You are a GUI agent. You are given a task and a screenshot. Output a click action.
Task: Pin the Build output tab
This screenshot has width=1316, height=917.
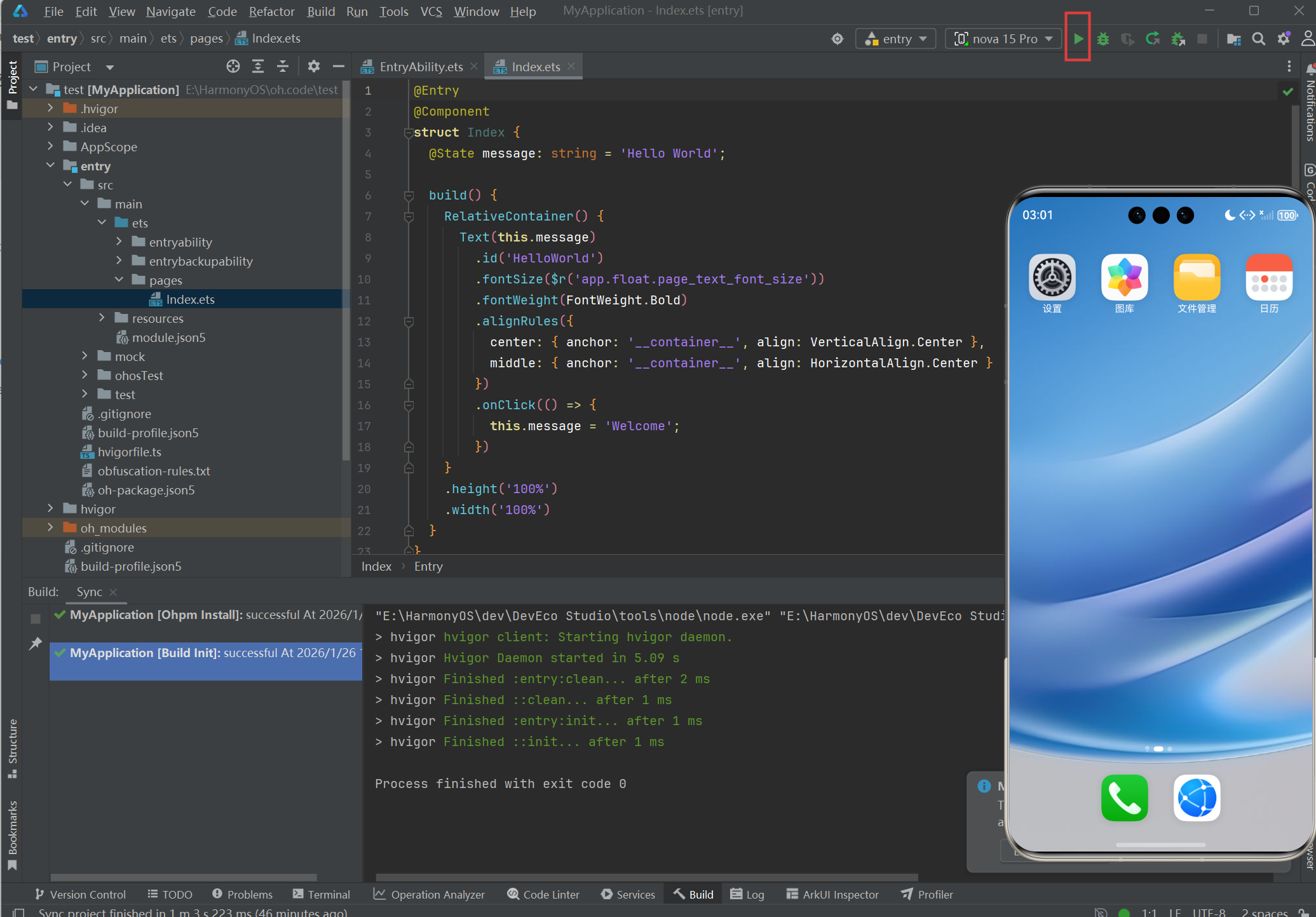[x=36, y=644]
